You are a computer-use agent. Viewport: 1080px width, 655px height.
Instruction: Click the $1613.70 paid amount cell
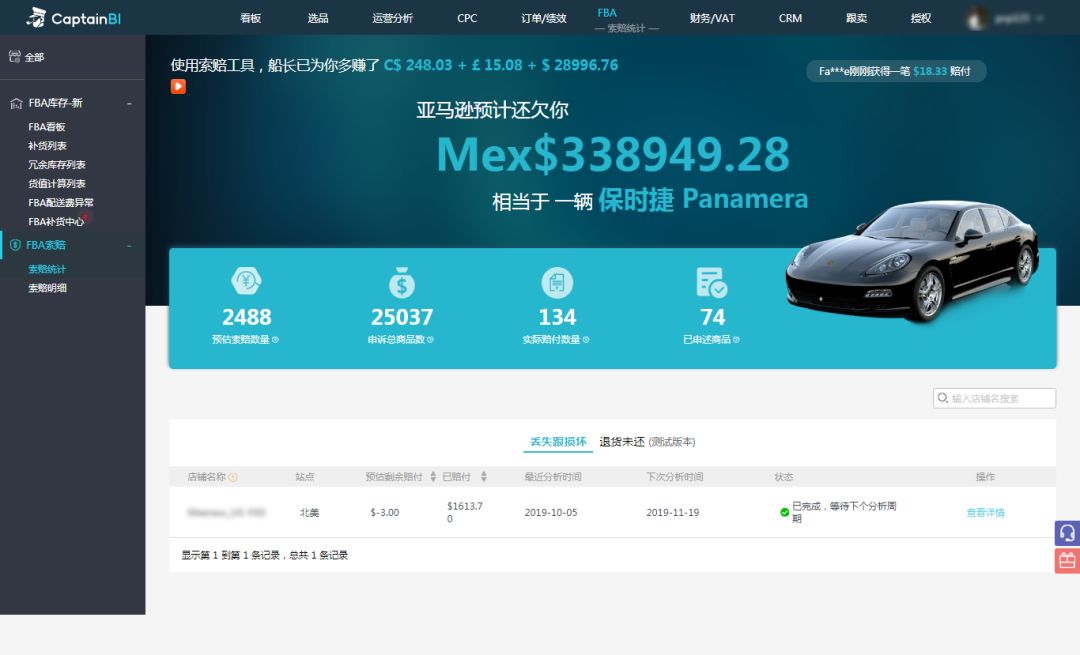click(x=465, y=512)
